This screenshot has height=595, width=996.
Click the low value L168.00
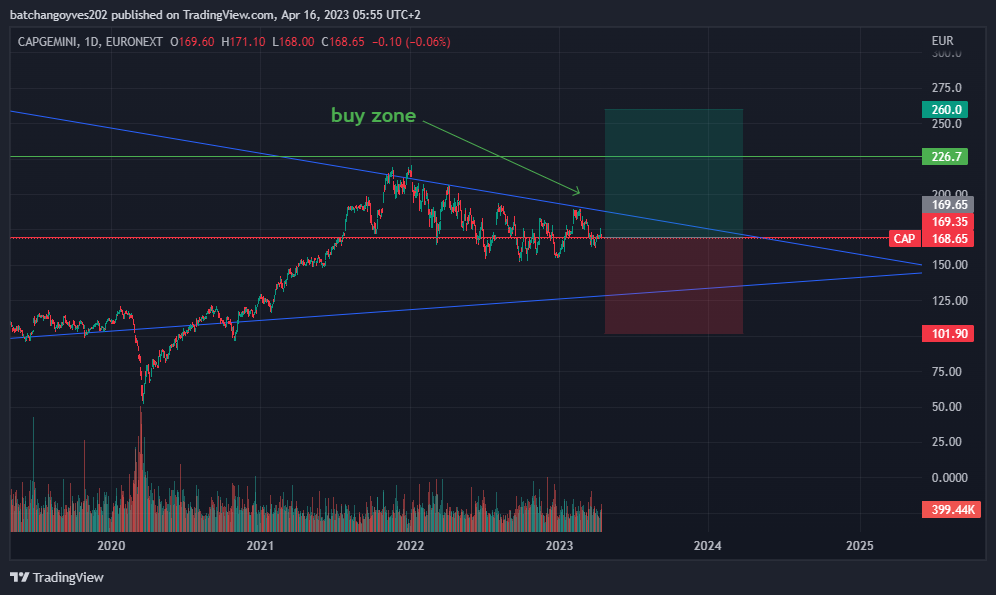click(x=293, y=42)
